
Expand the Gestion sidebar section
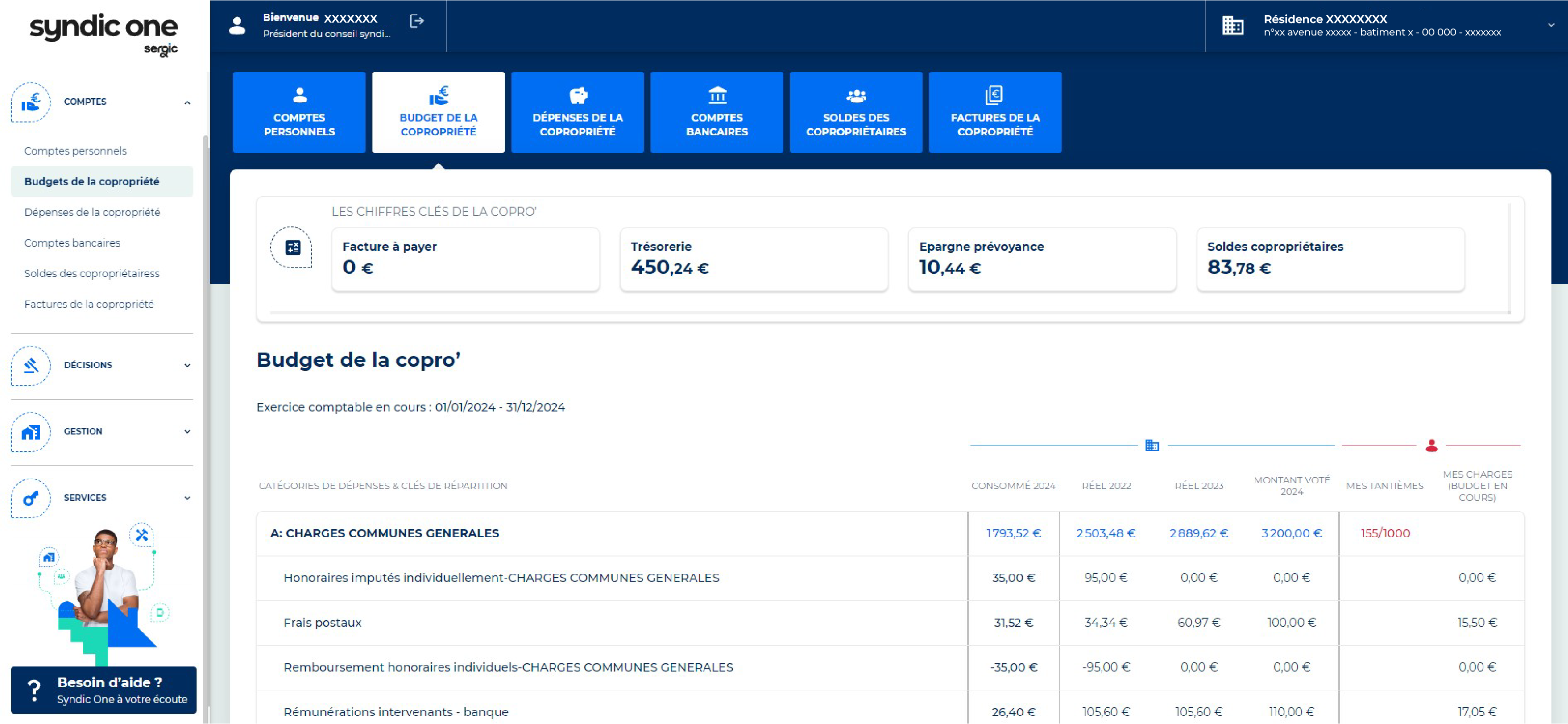click(187, 431)
